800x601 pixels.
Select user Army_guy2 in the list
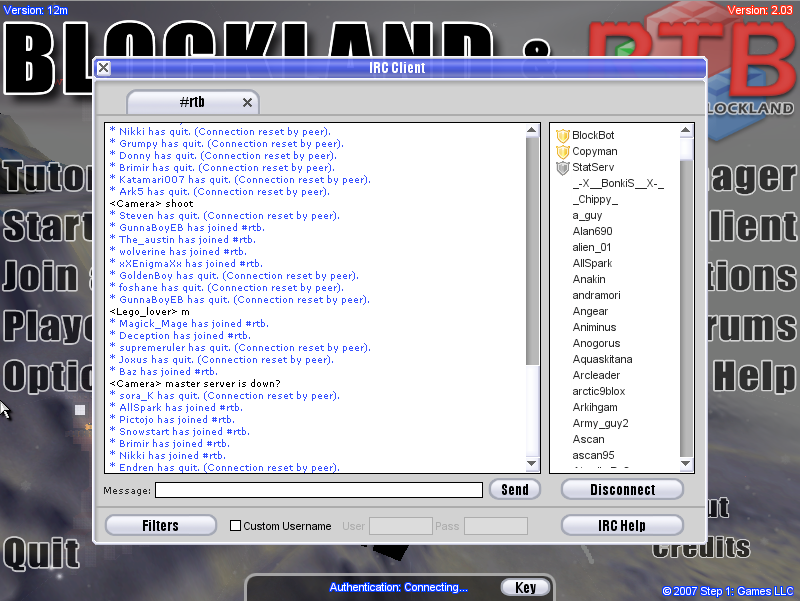600,423
